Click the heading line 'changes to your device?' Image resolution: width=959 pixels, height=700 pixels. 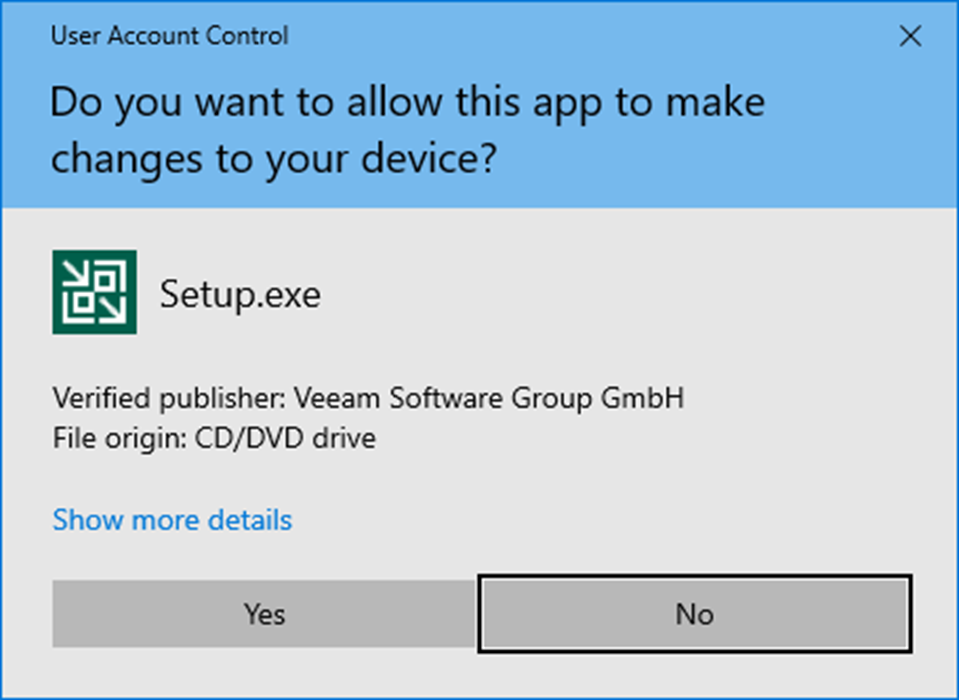[x=273, y=159]
